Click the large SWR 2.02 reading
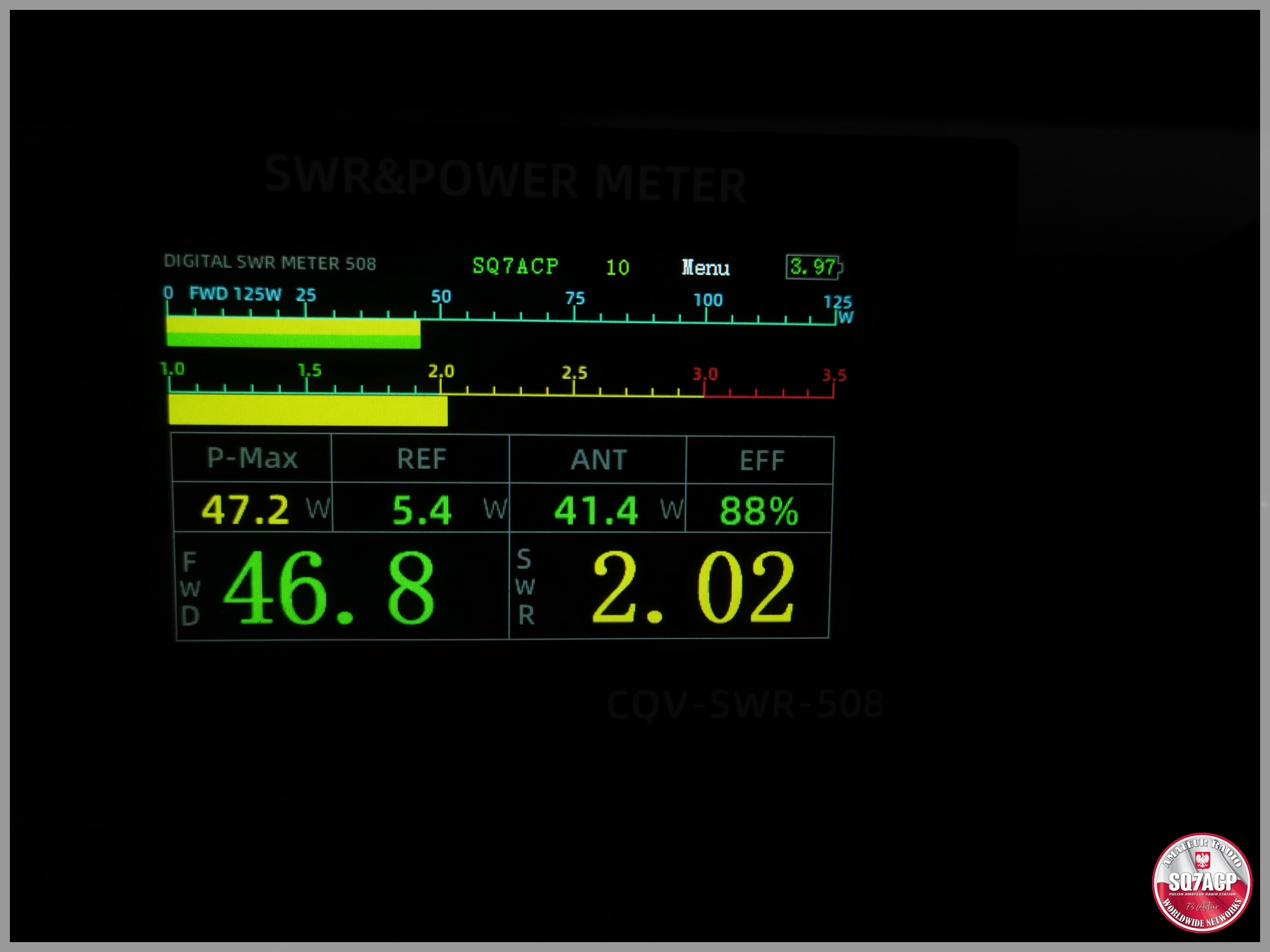The image size is (1270, 952). click(693, 588)
